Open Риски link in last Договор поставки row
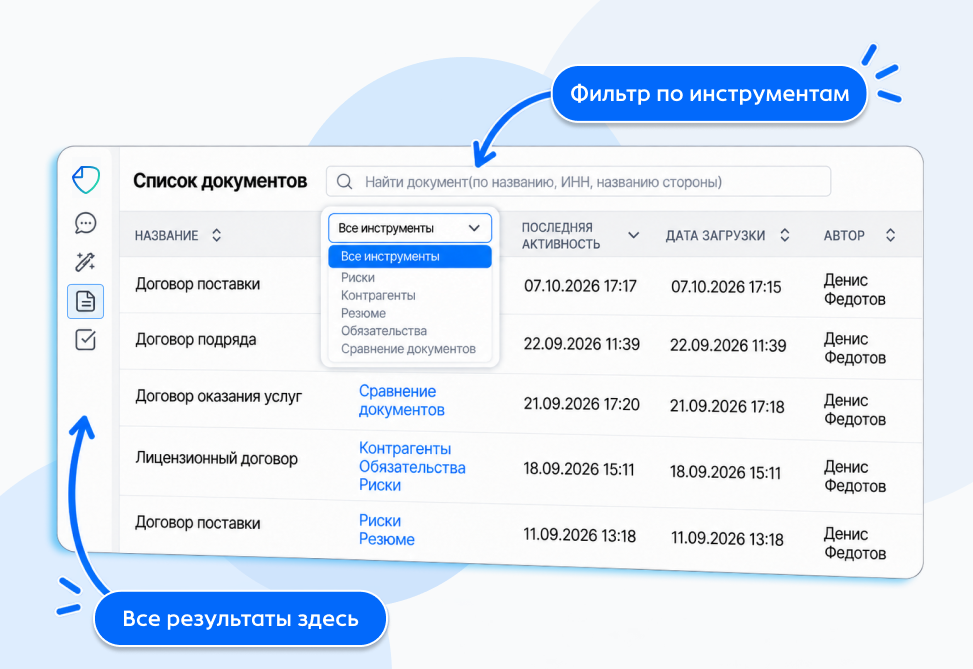This screenshot has height=669, width=973. pos(380,521)
